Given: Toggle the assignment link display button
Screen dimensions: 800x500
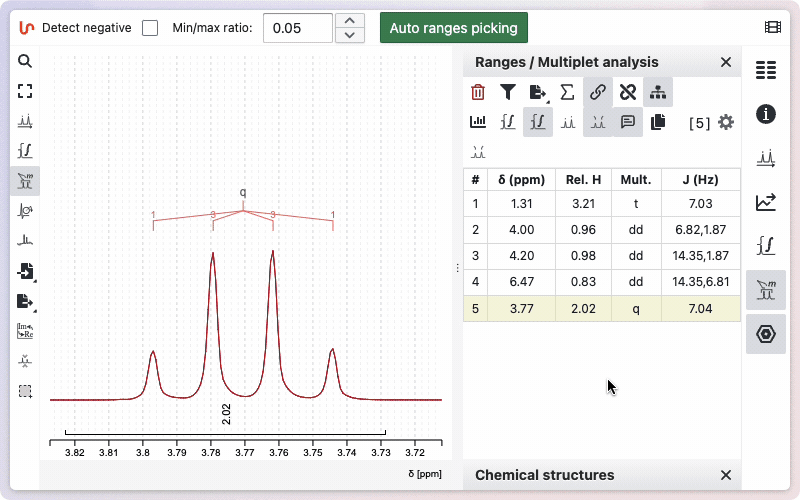Looking at the screenshot, I should click(x=597, y=93).
